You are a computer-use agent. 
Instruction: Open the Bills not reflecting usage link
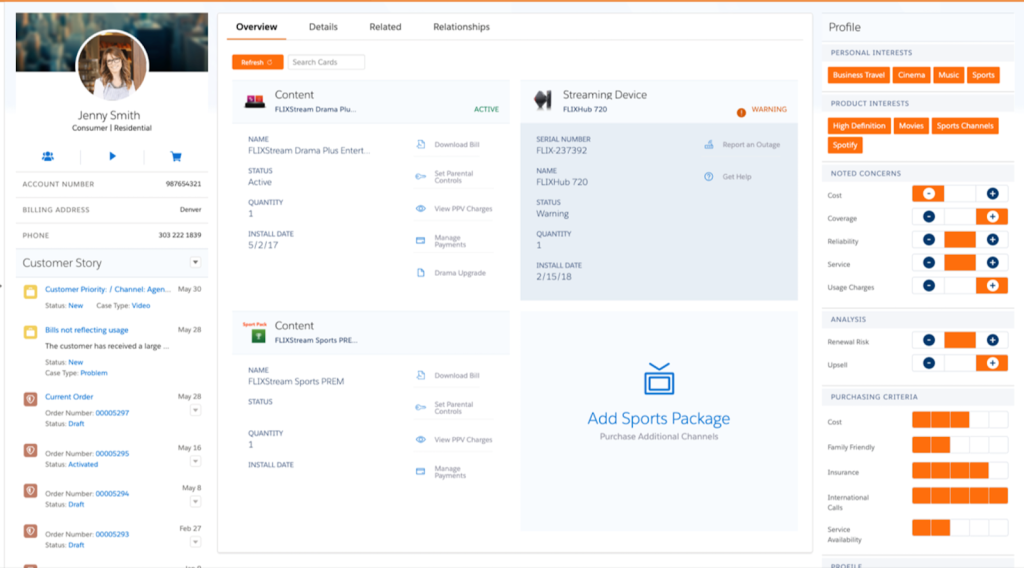click(87, 330)
